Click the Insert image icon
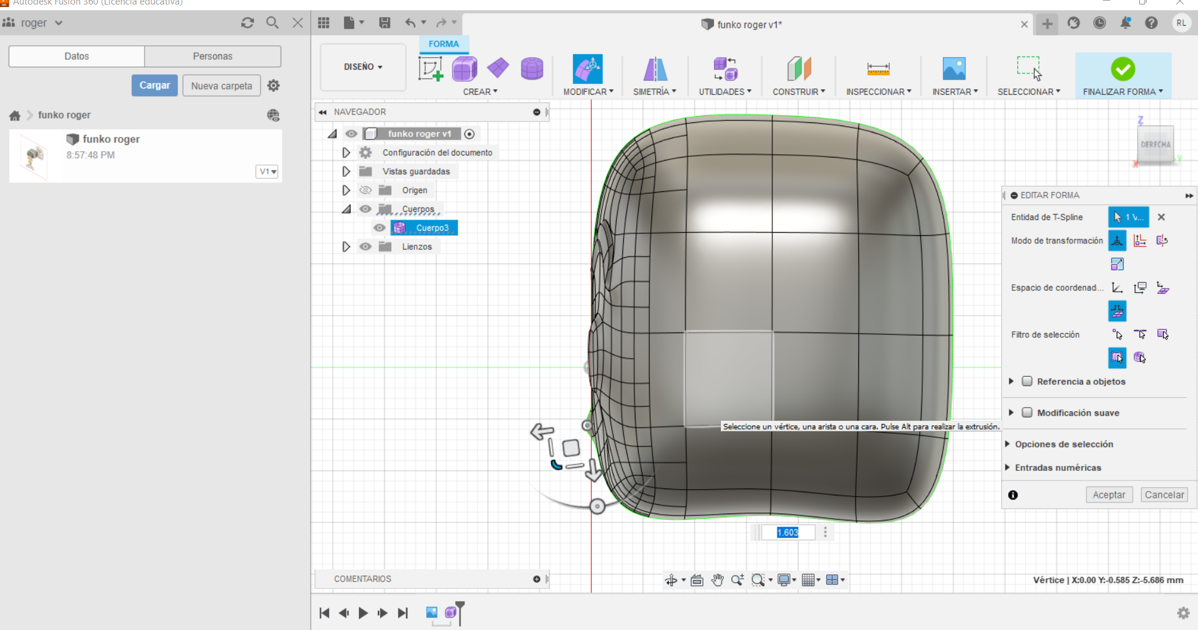1198x630 pixels. 954,68
